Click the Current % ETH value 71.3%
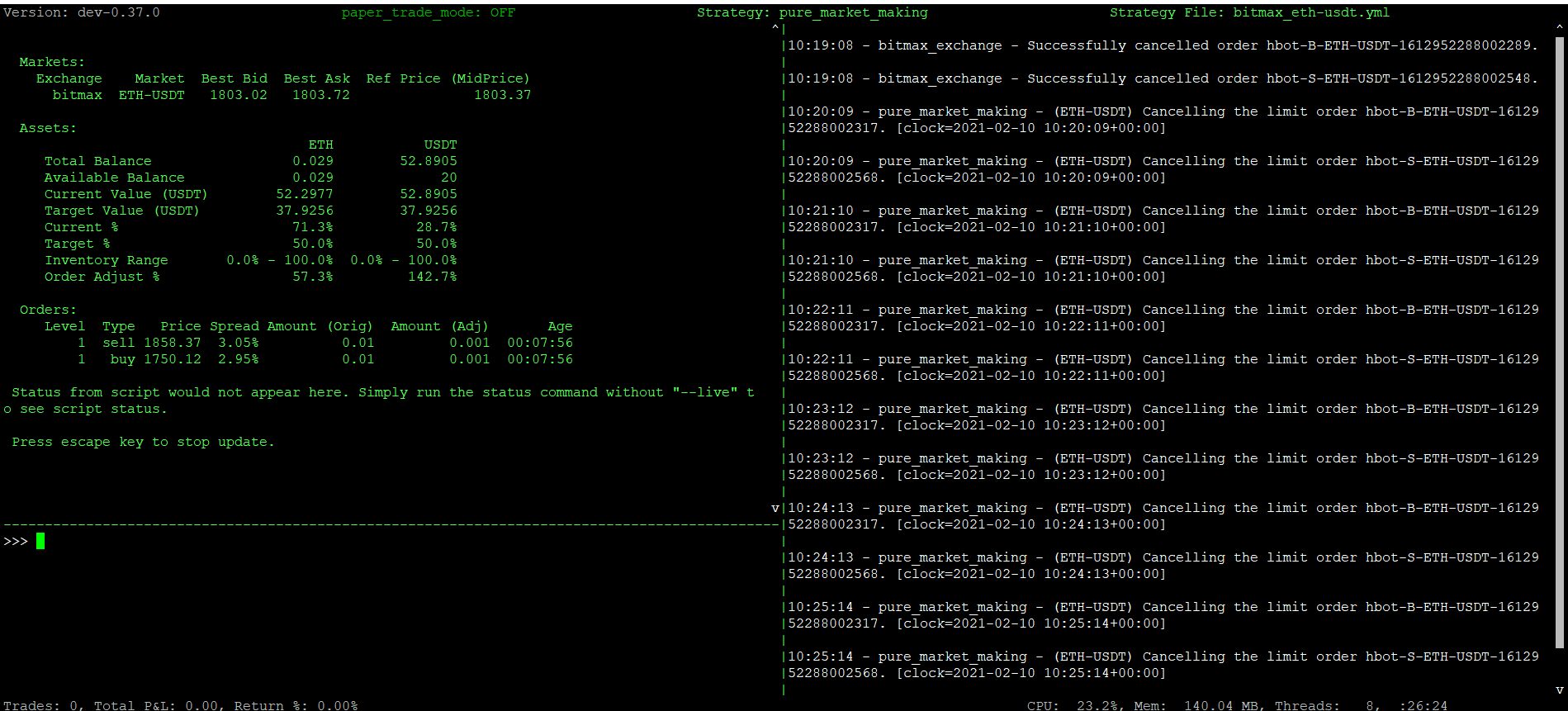The width and height of the screenshot is (1568, 711). click(x=313, y=227)
